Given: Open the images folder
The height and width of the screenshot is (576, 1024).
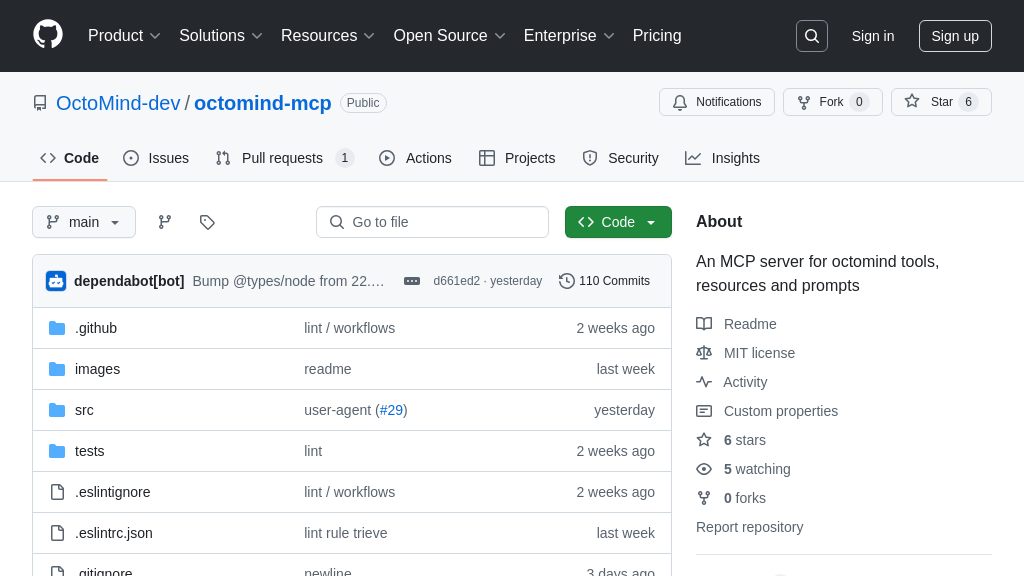Looking at the screenshot, I should click(97, 369).
